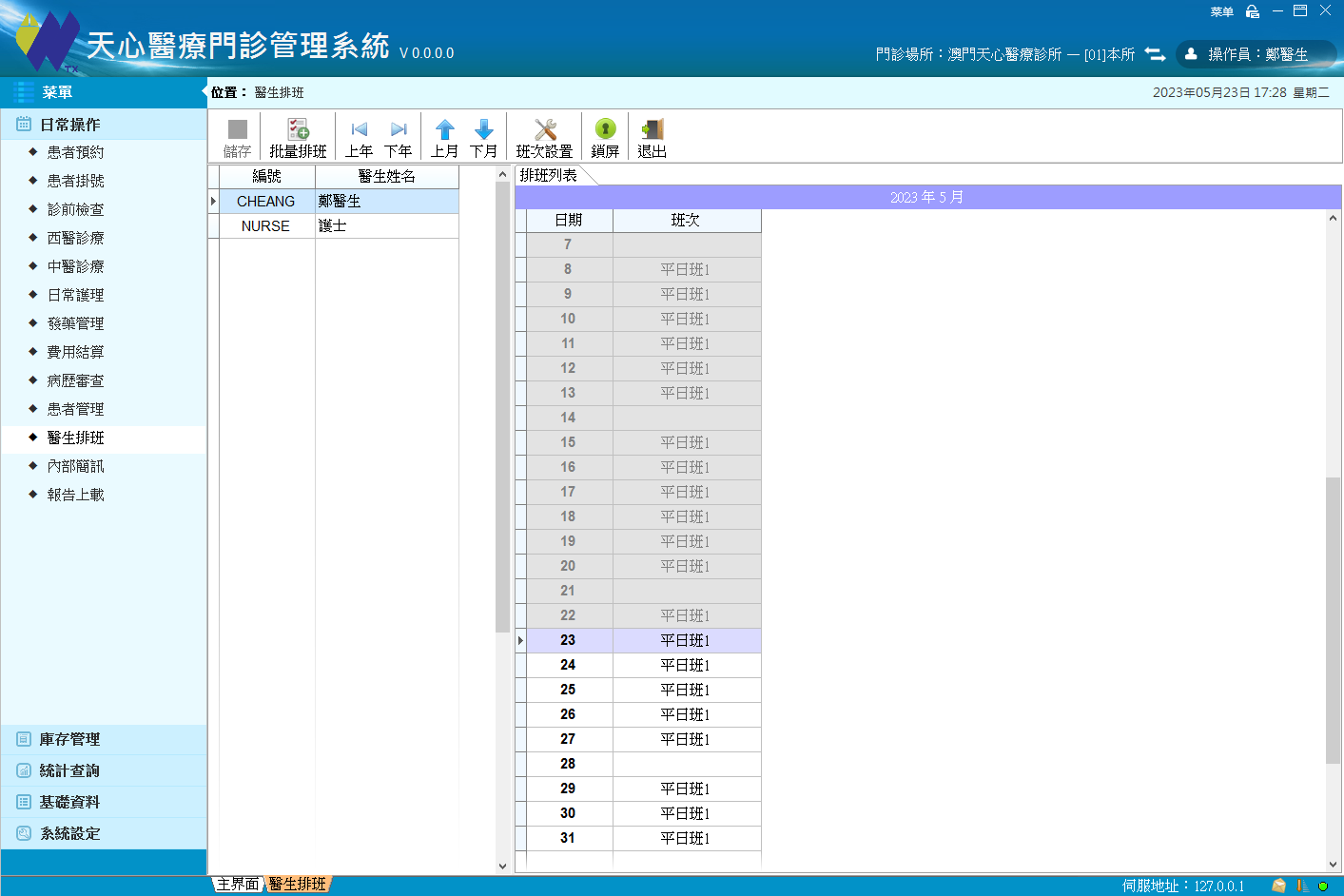This screenshot has height=896, width=1344.
Task: Open 批量排班 batch scheduling tool
Action: pos(298,138)
